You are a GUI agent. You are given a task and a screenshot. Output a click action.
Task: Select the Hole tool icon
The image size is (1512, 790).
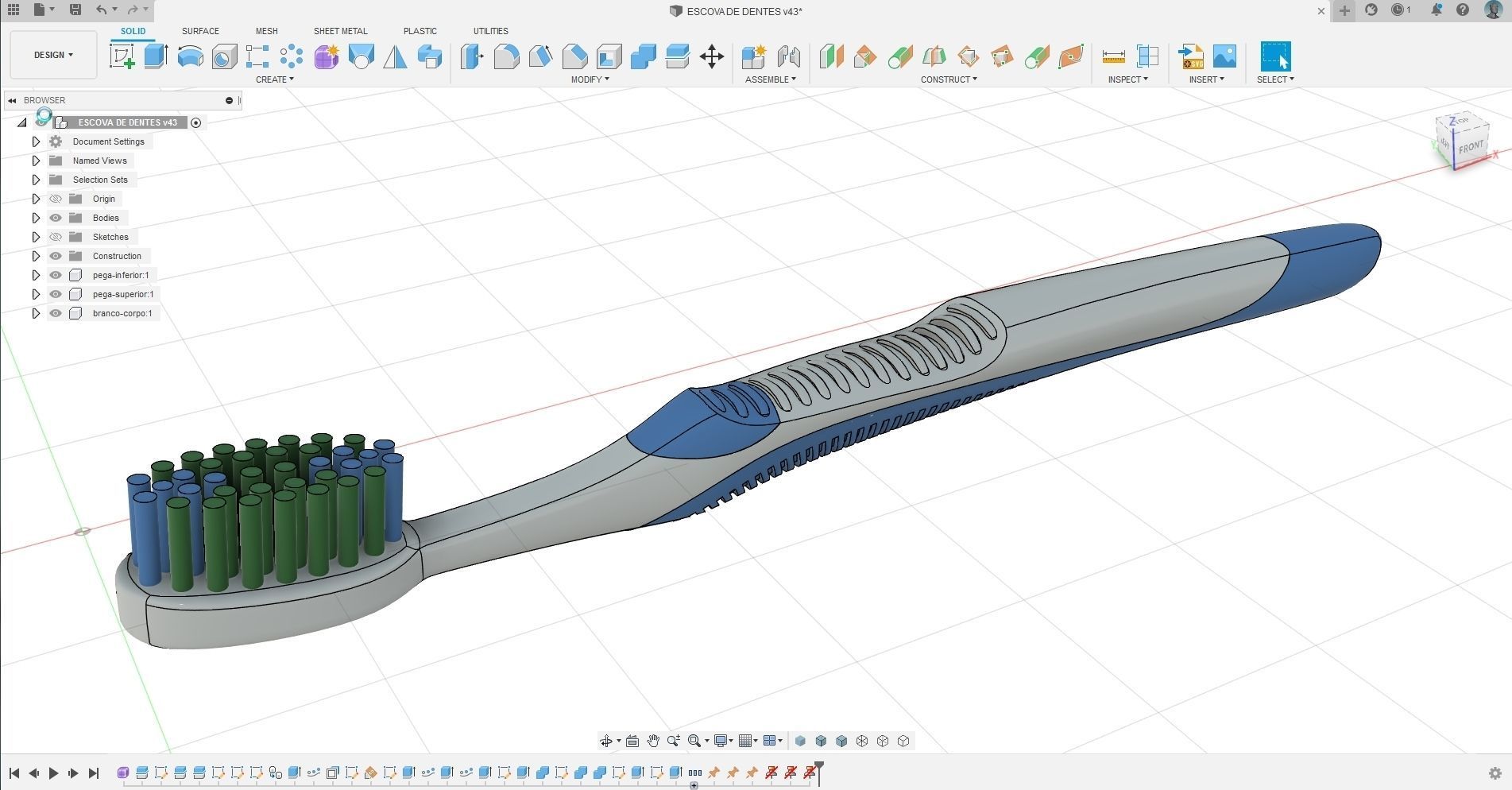click(x=224, y=56)
